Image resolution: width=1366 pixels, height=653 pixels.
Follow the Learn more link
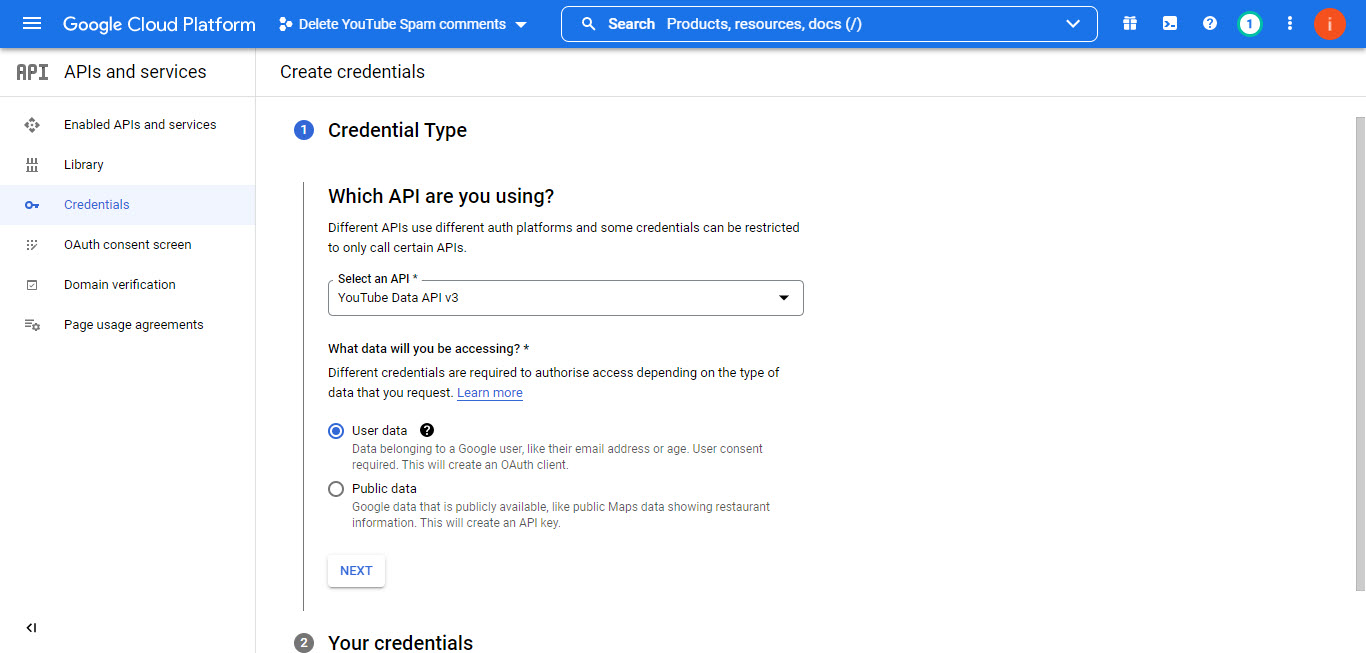(490, 393)
